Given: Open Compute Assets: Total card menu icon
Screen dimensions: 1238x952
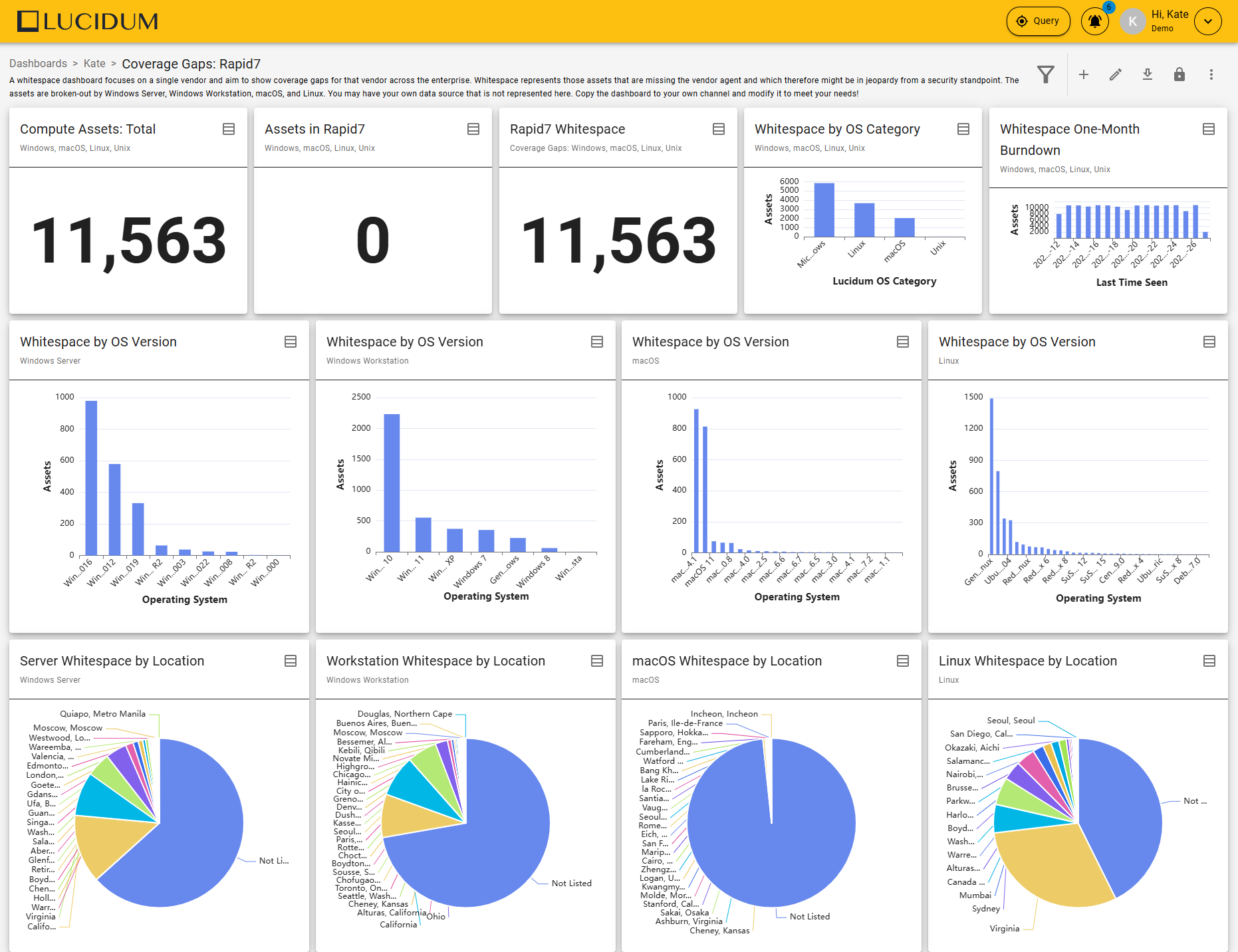Looking at the screenshot, I should pyautogui.click(x=229, y=129).
